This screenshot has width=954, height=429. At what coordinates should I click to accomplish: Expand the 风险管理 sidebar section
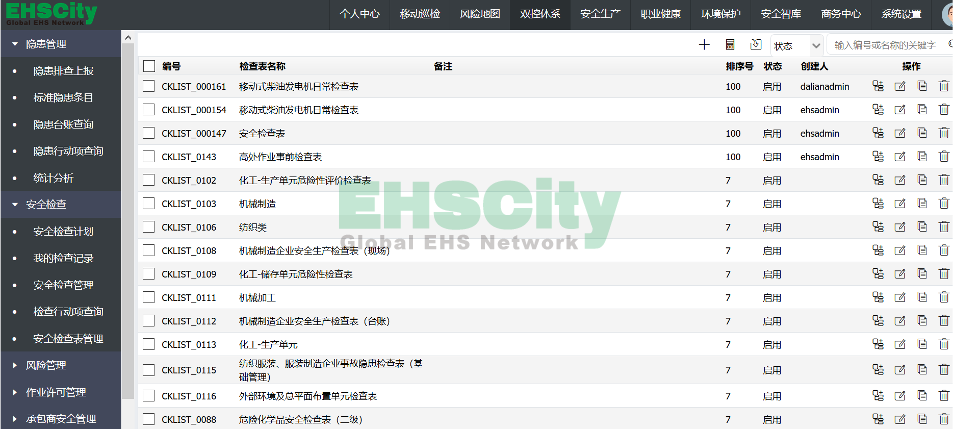pyautogui.click(x=61, y=365)
